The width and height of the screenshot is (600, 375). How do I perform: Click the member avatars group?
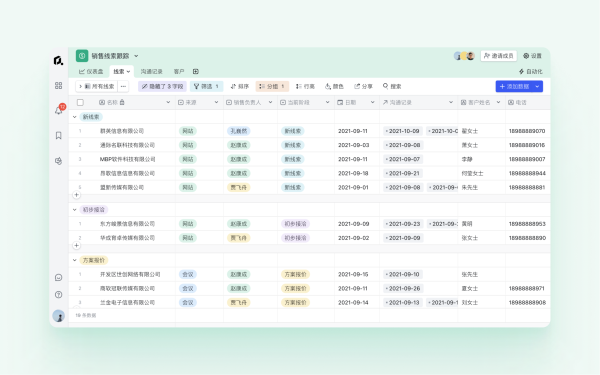point(464,56)
